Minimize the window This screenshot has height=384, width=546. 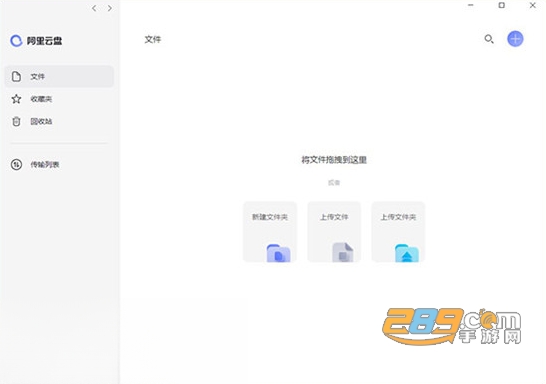(471, 5)
